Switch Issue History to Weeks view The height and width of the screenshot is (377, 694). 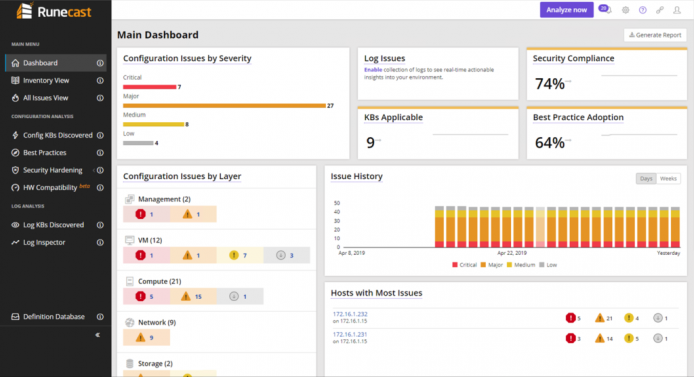[668, 179]
